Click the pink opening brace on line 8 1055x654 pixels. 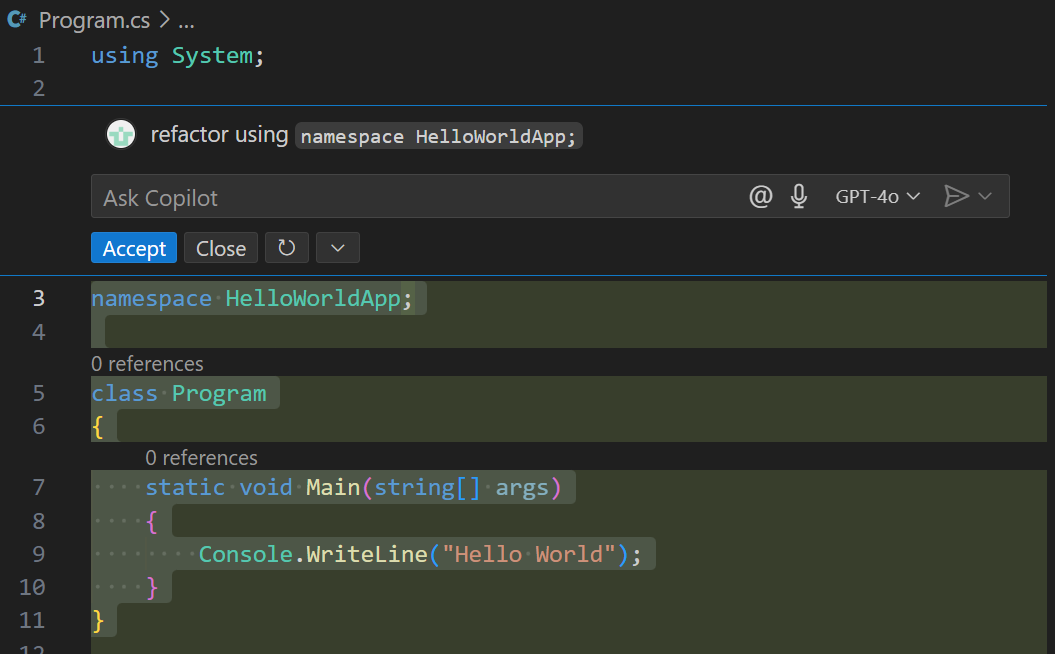pos(152,521)
